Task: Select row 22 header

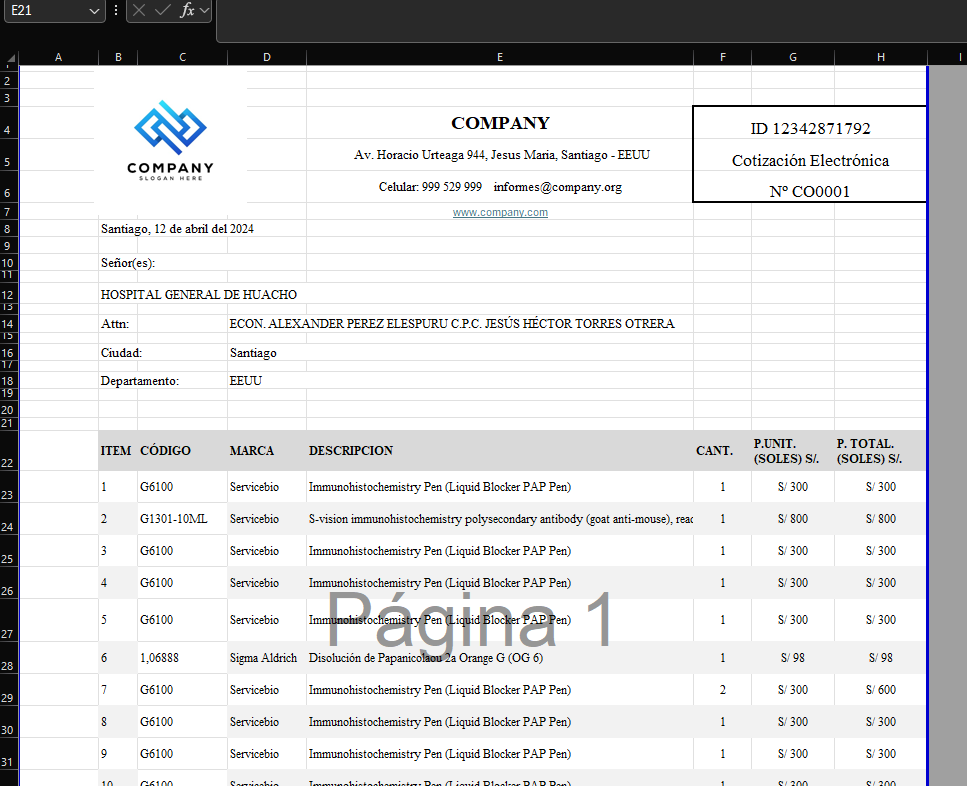Action: coord(9,452)
